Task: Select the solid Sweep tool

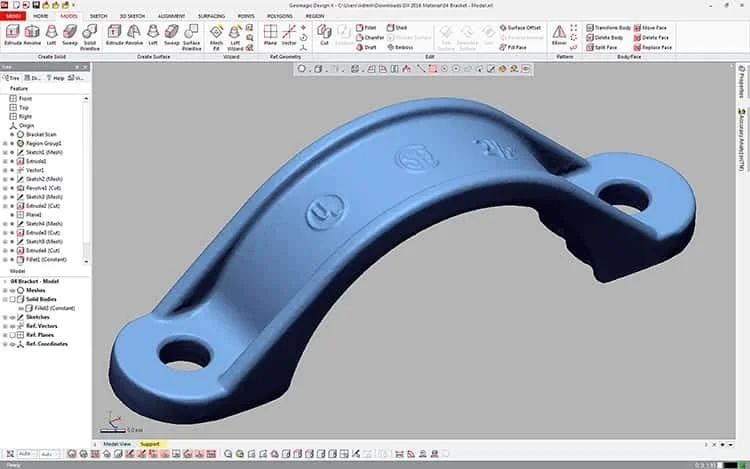Action: tap(70, 35)
